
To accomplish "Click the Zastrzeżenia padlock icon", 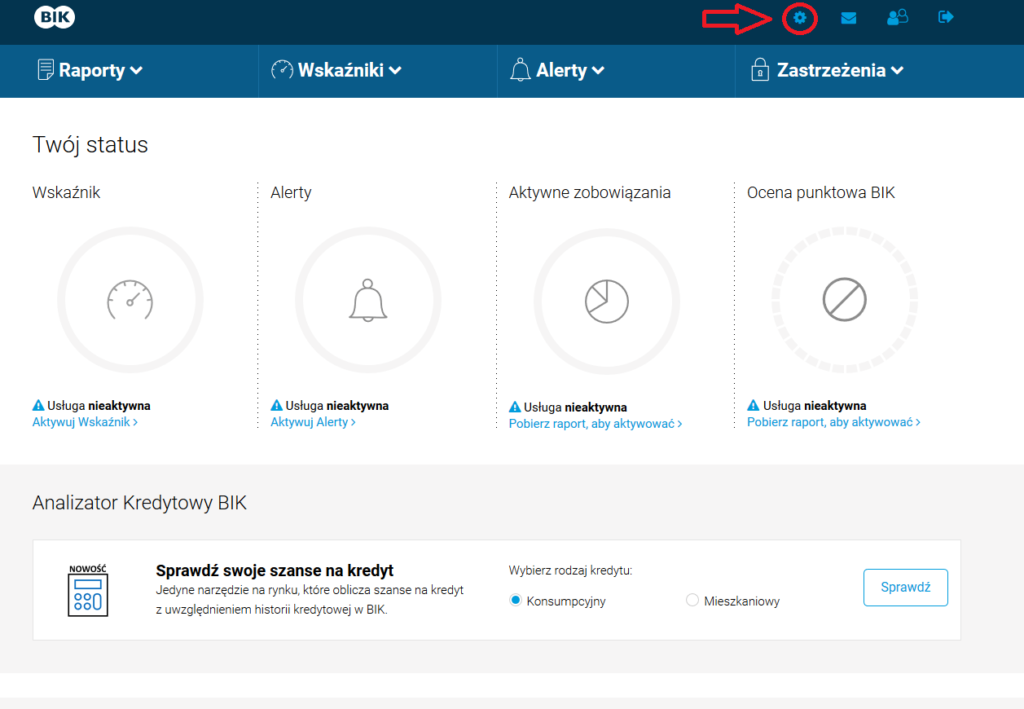I will (x=760, y=69).
